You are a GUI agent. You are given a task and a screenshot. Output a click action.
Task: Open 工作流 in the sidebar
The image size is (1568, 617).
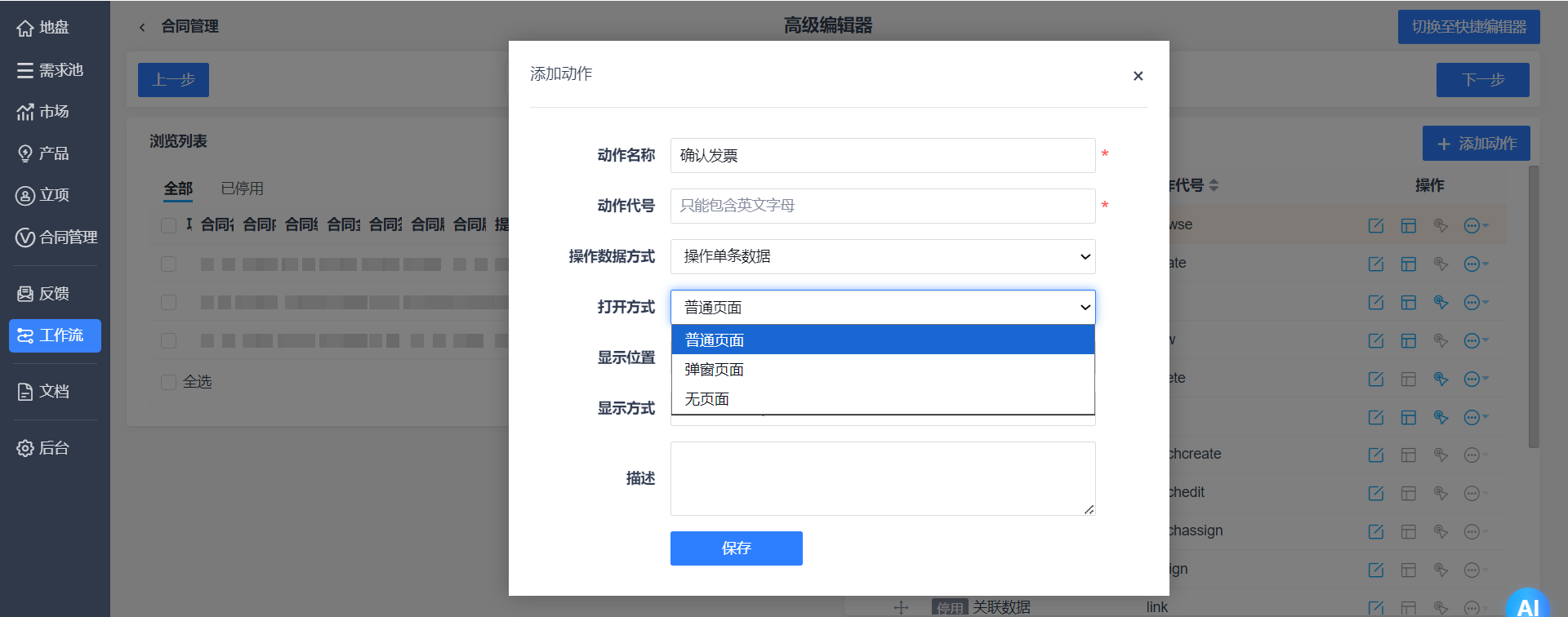tap(55, 335)
